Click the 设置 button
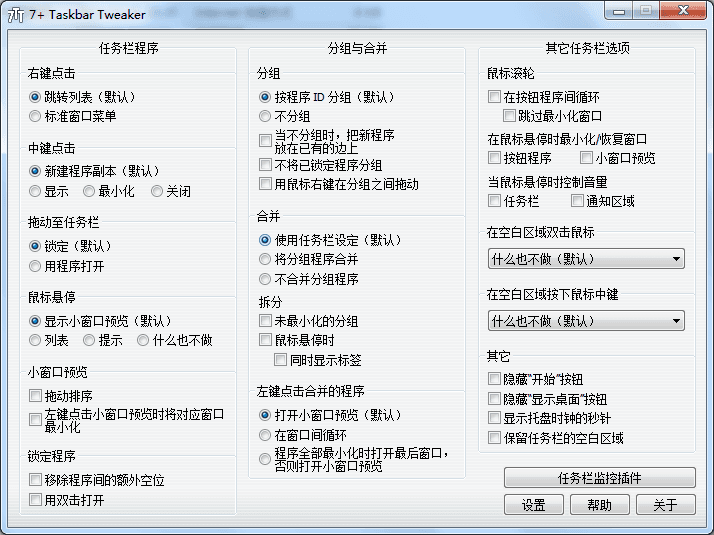This screenshot has height=535, width=714. pos(534,504)
